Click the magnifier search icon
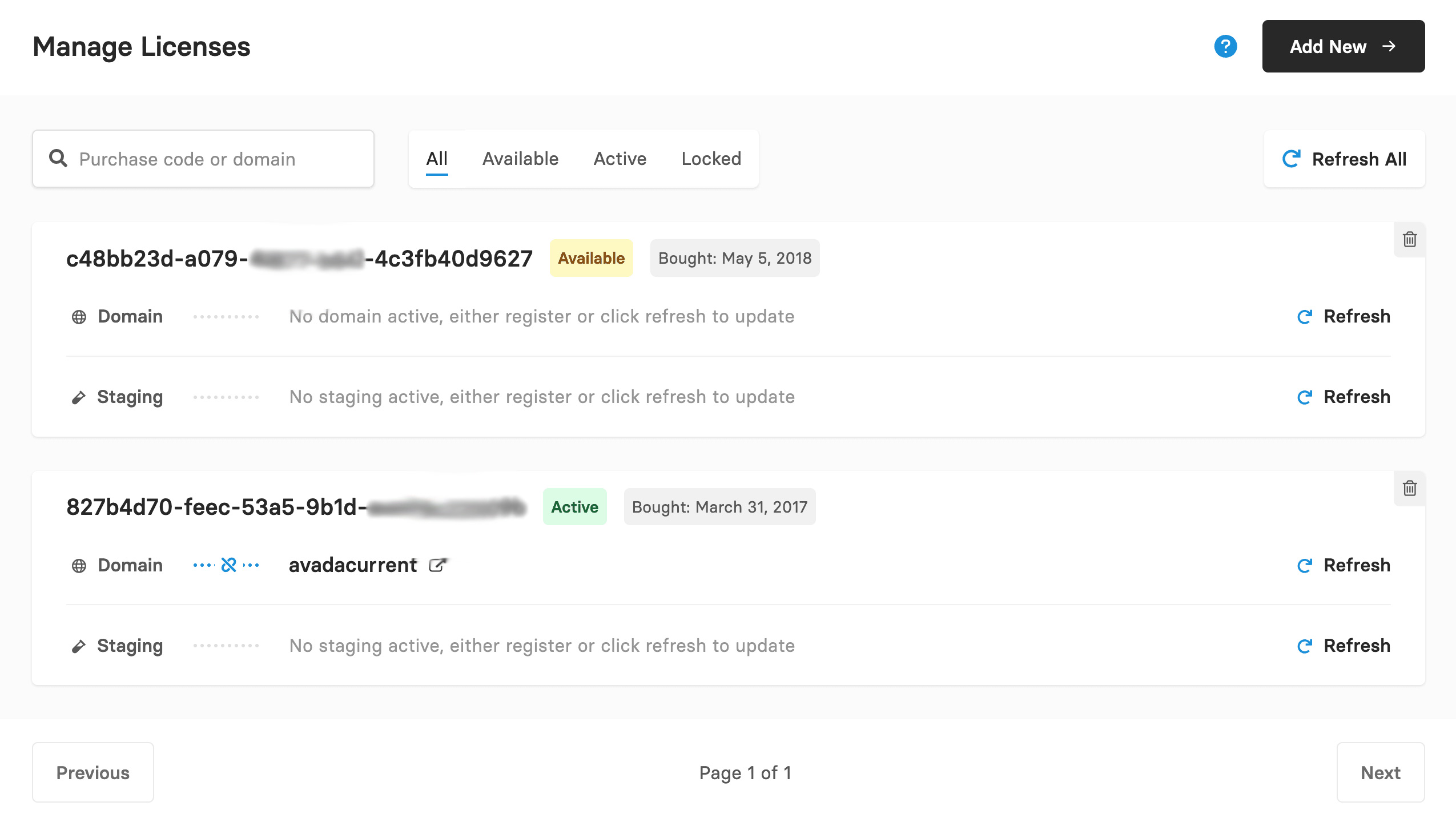This screenshot has width=1456, height=822. (58, 158)
